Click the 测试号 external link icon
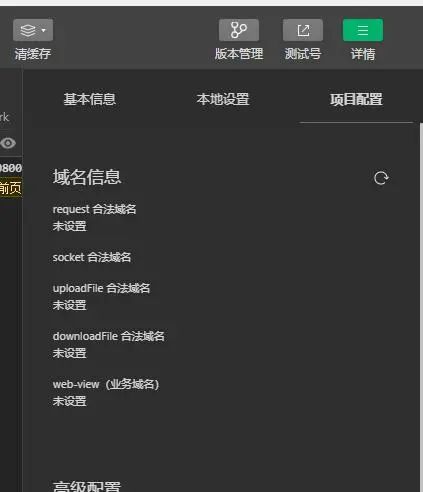This screenshot has width=423, height=492. coord(303,30)
